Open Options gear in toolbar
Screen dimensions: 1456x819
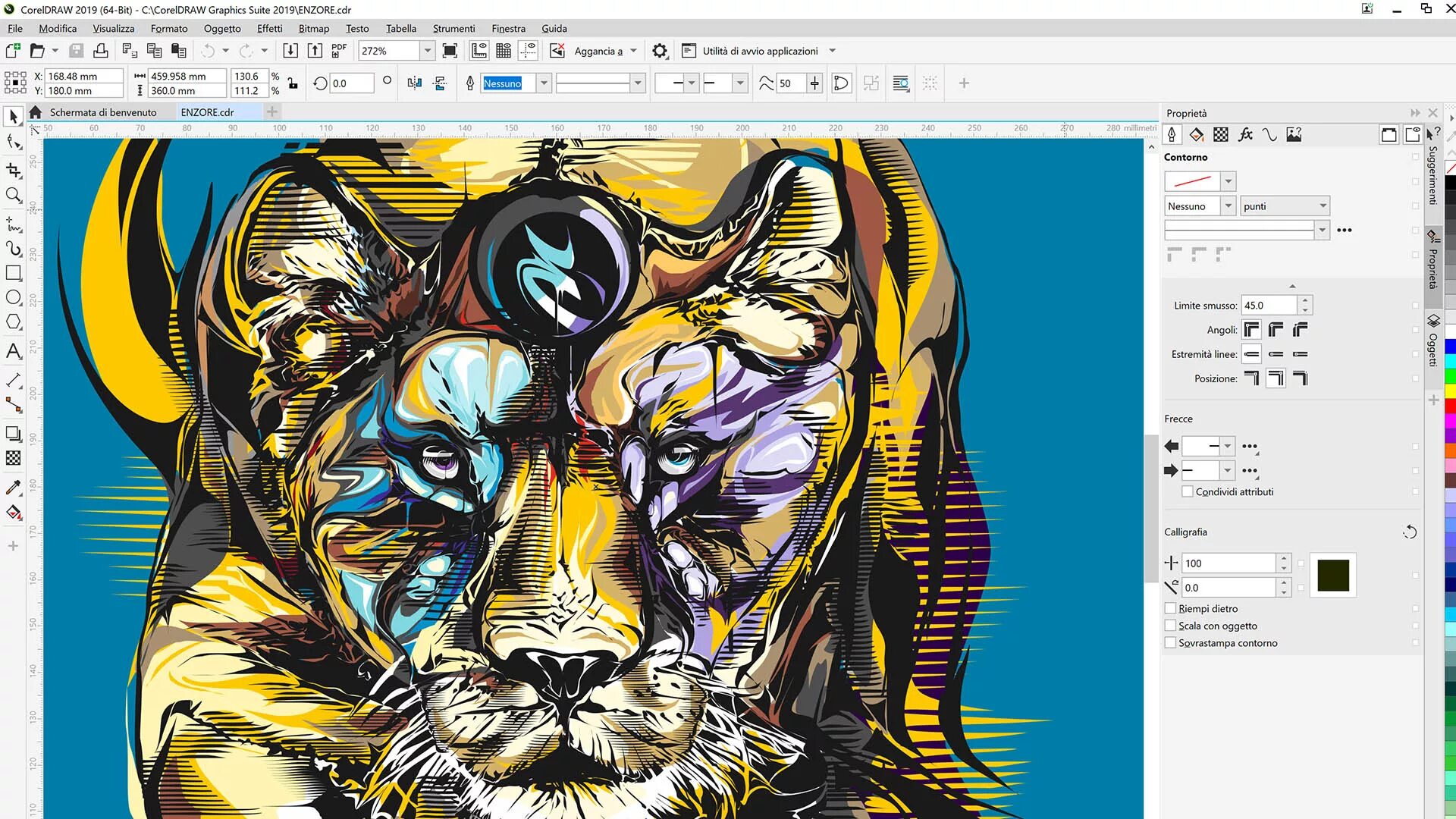[x=660, y=51]
